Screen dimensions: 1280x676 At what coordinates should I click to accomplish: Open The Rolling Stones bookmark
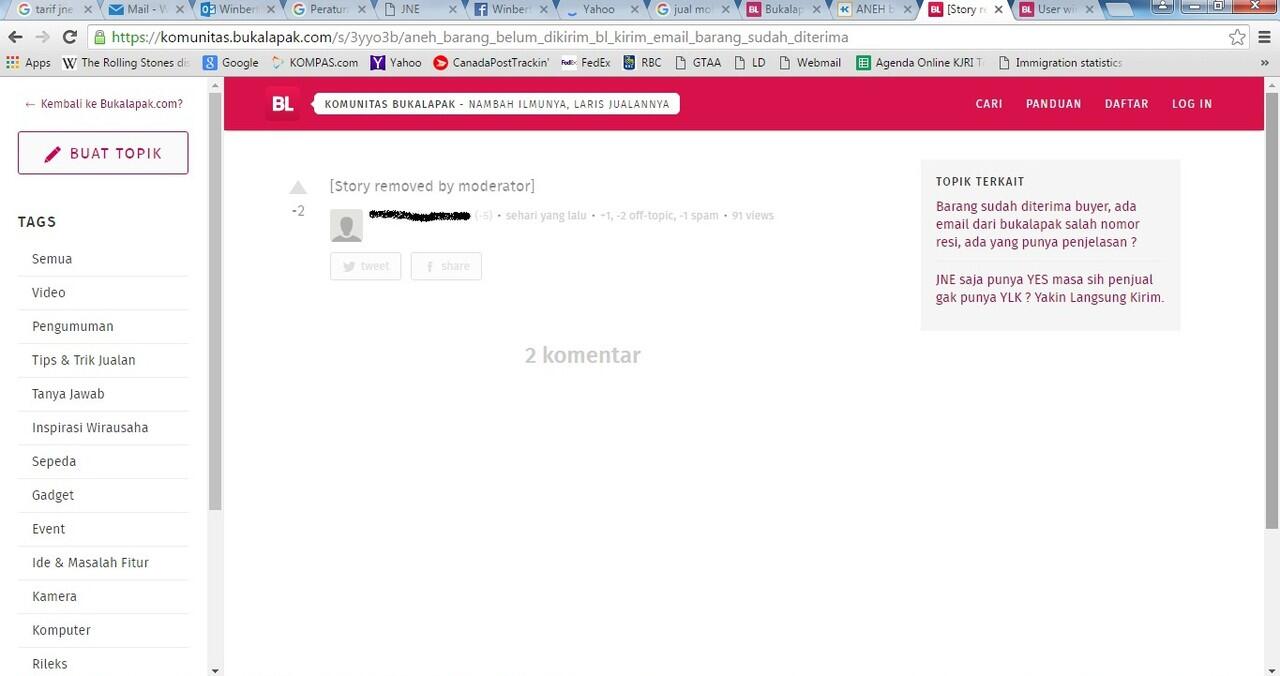pos(126,62)
